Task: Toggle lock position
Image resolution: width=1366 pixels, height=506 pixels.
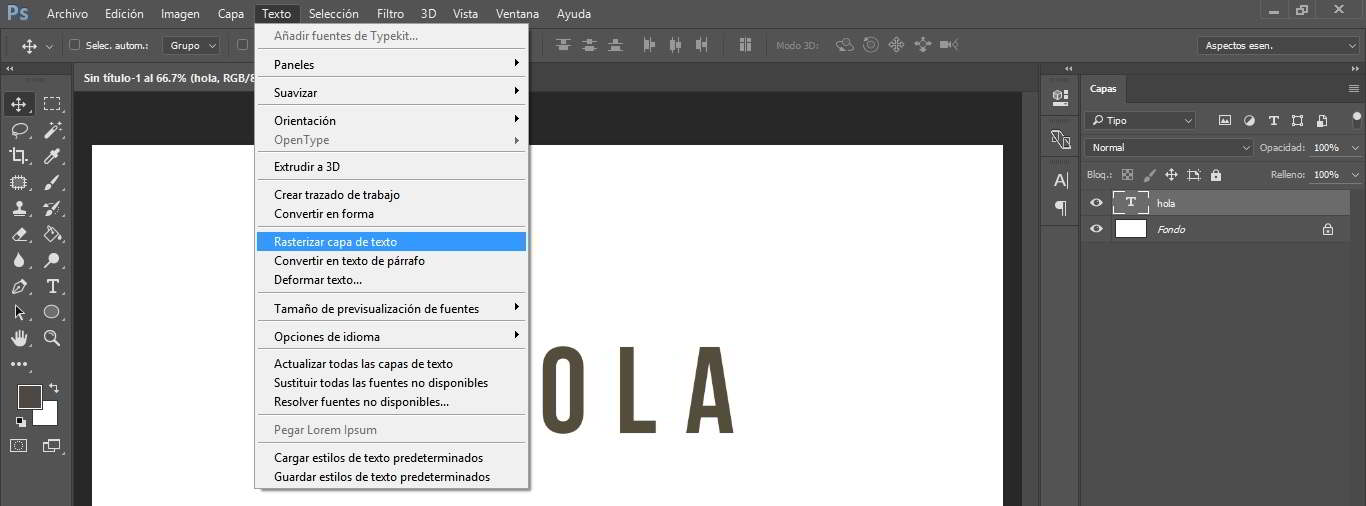Action: (x=1171, y=174)
